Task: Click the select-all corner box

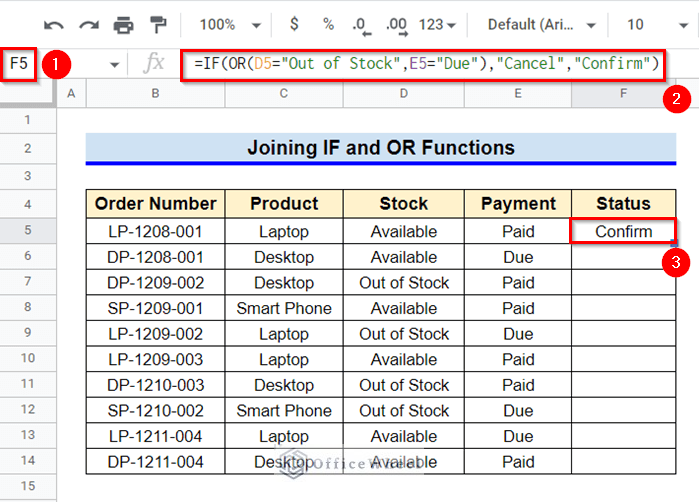Action: pyautogui.click(x=28, y=94)
